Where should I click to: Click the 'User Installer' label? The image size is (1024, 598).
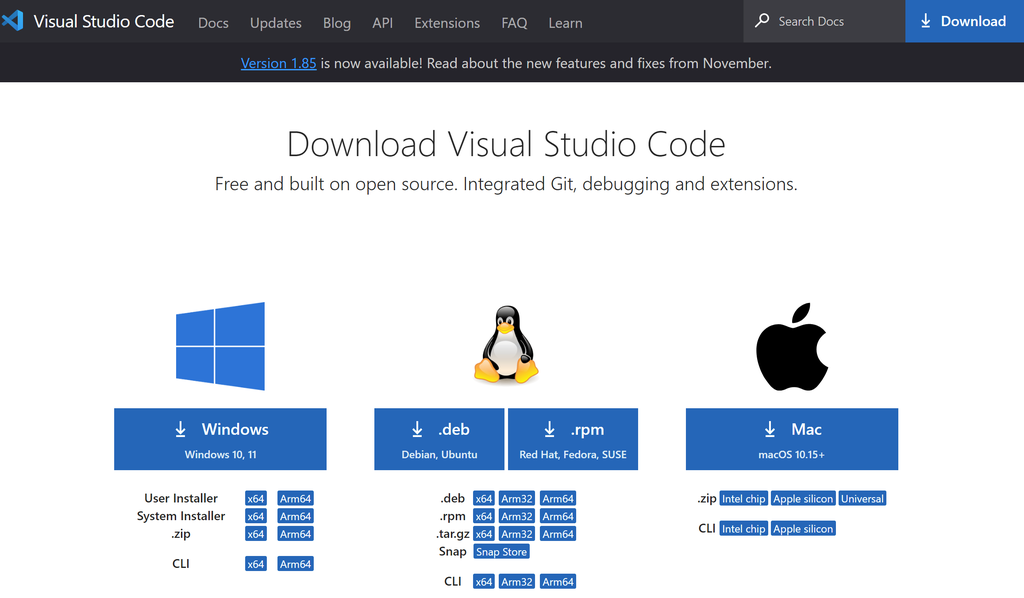coord(181,498)
